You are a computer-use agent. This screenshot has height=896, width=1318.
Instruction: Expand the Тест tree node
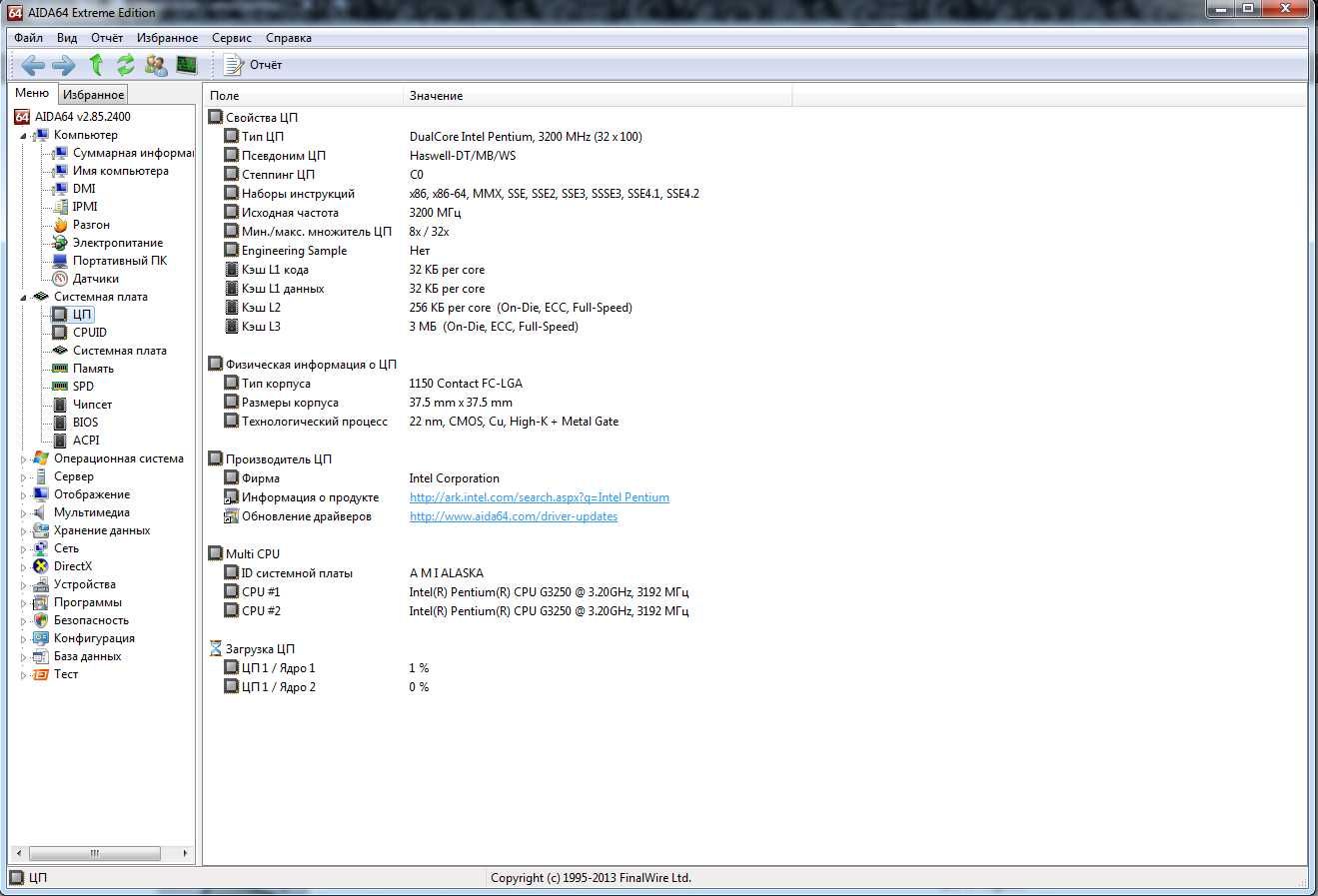pyautogui.click(x=24, y=675)
